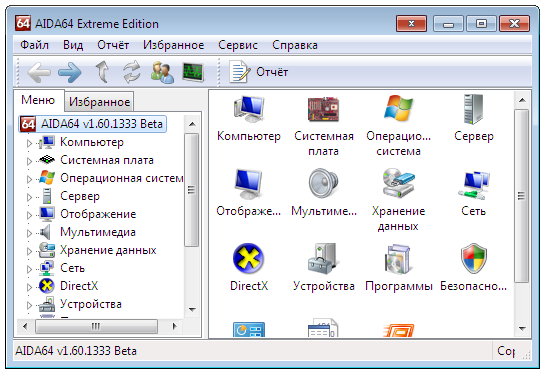Viewport: 545px width, 374px height.
Task: Select Операционная система Windows flag icon in pane
Action: pyautogui.click(x=398, y=108)
